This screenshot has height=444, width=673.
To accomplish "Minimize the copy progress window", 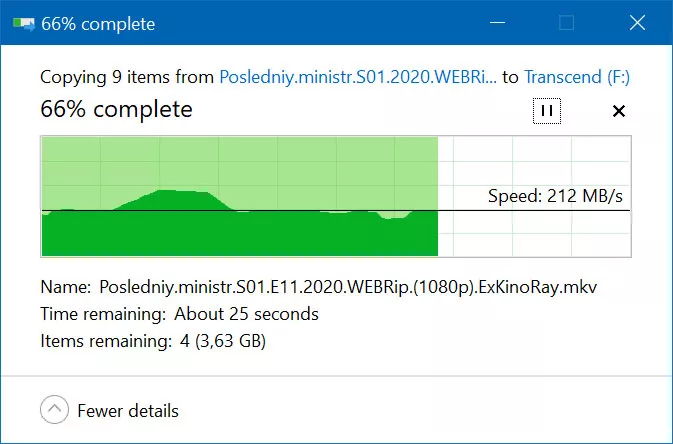I will (497, 22).
